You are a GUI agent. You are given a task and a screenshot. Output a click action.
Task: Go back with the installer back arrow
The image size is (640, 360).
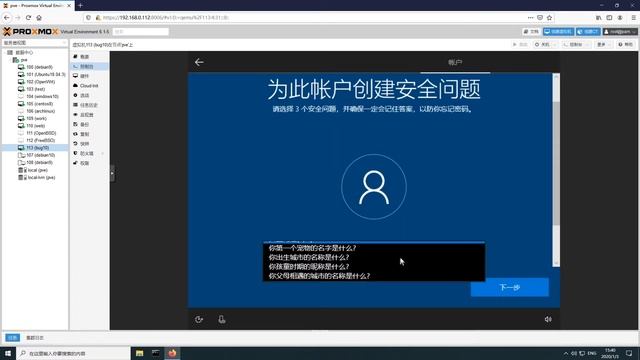click(x=199, y=62)
